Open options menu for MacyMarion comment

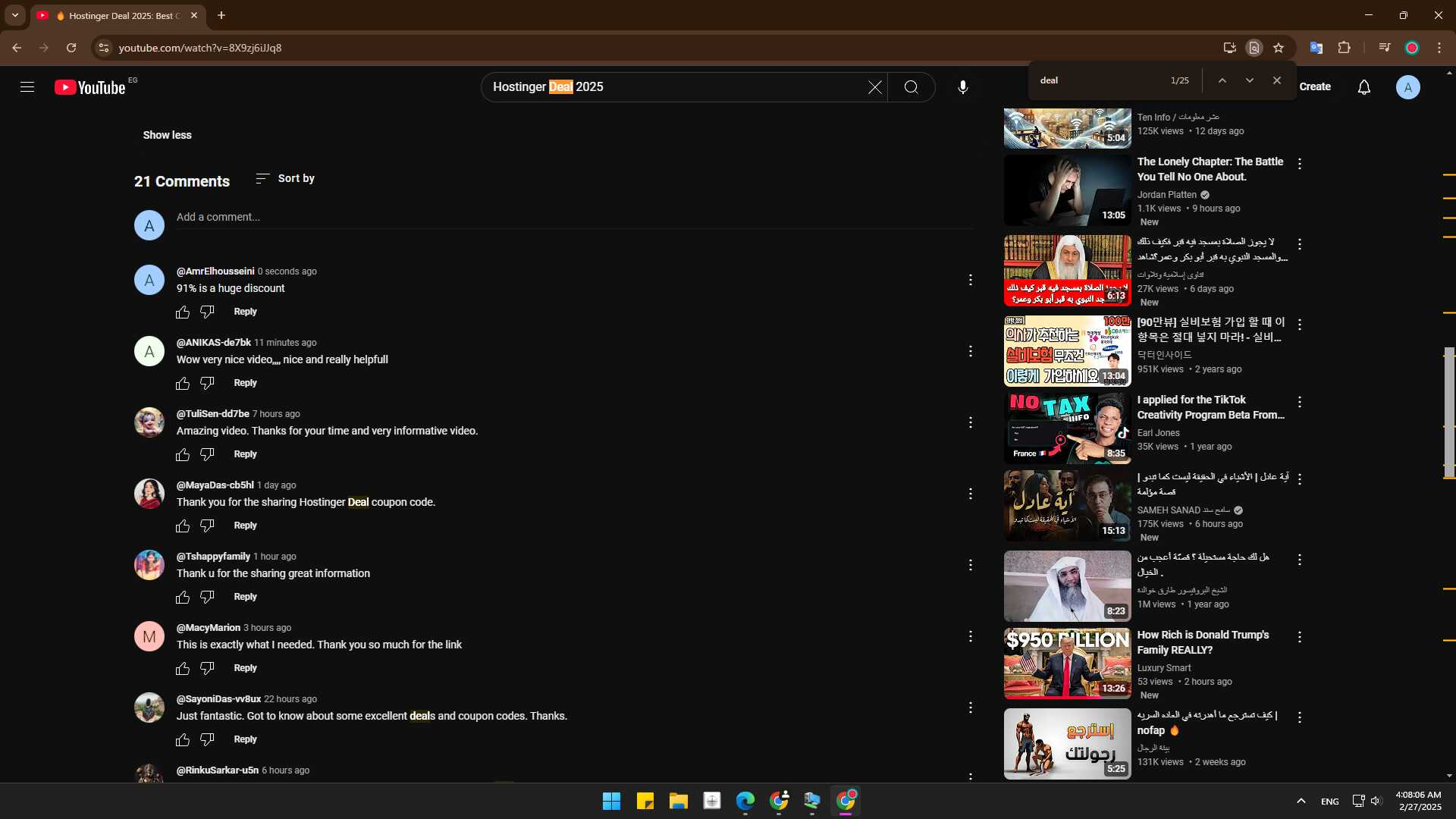pos(970,636)
